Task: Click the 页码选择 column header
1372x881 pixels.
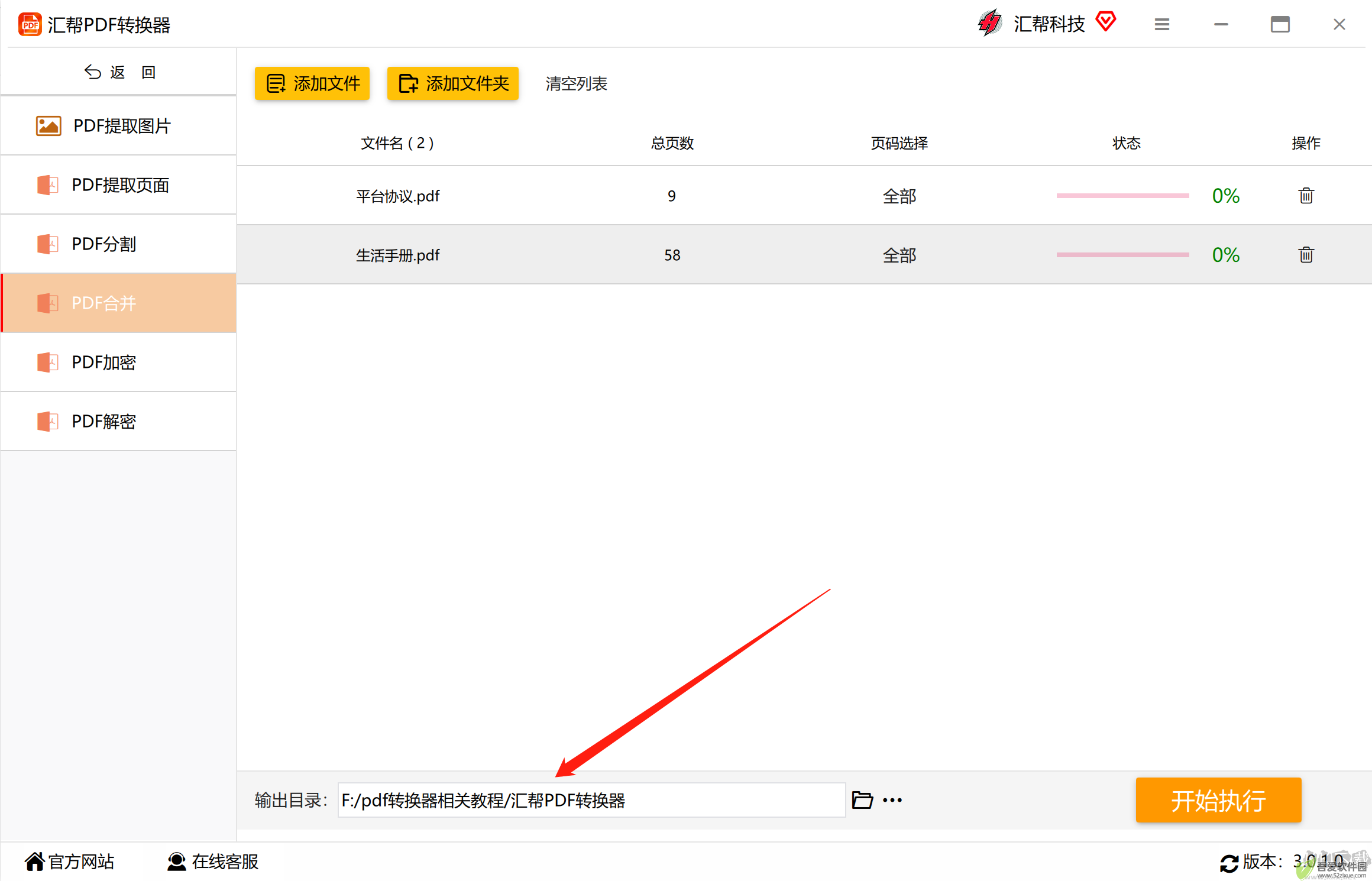Action: tap(899, 143)
